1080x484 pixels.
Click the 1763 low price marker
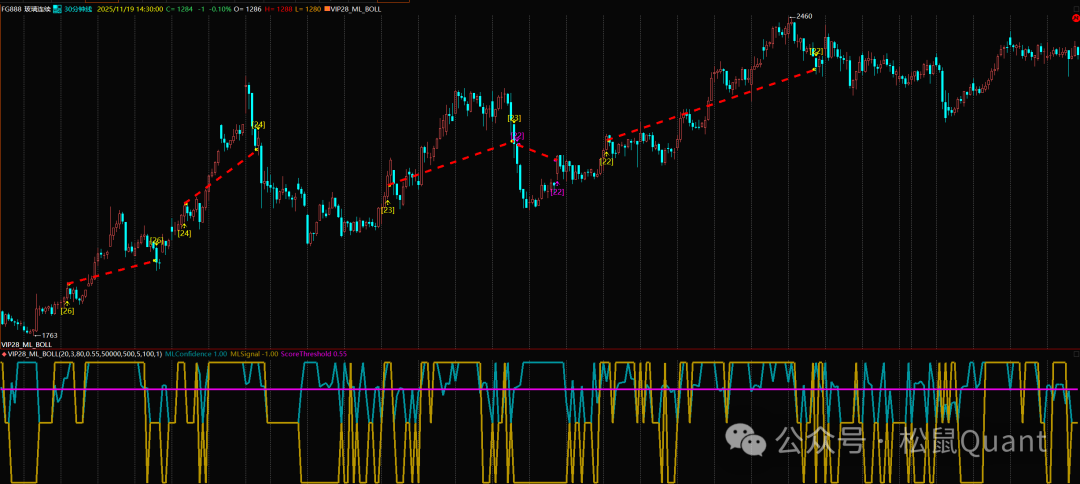[48, 335]
